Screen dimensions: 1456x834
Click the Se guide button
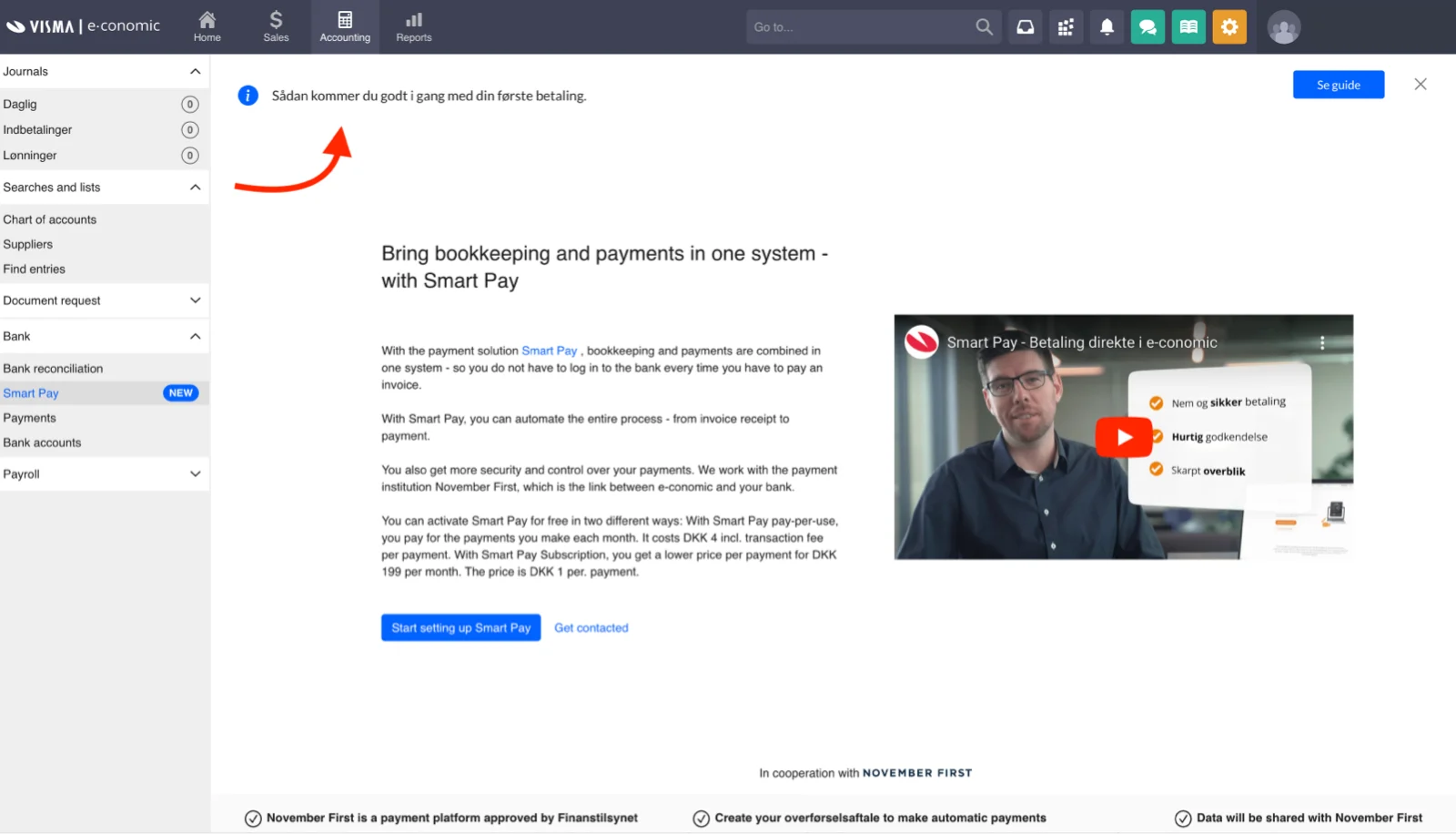click(1338, 84)
